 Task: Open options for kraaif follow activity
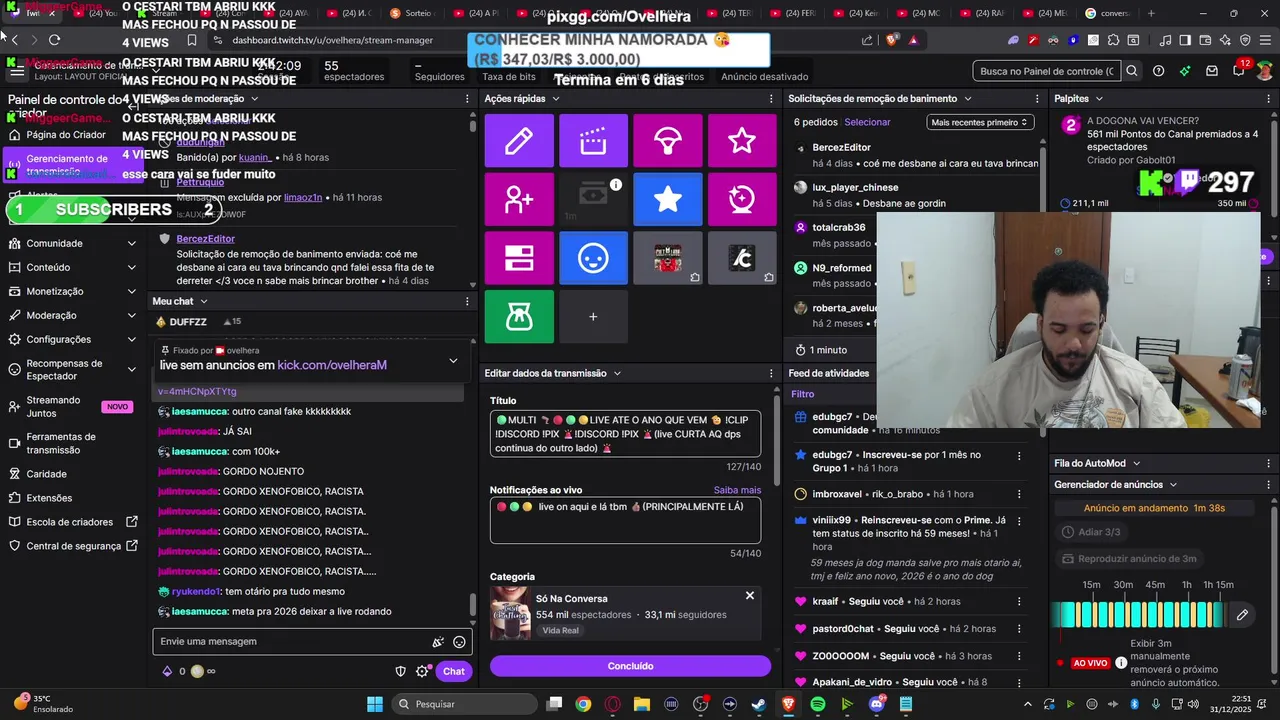click(1019, 602)
